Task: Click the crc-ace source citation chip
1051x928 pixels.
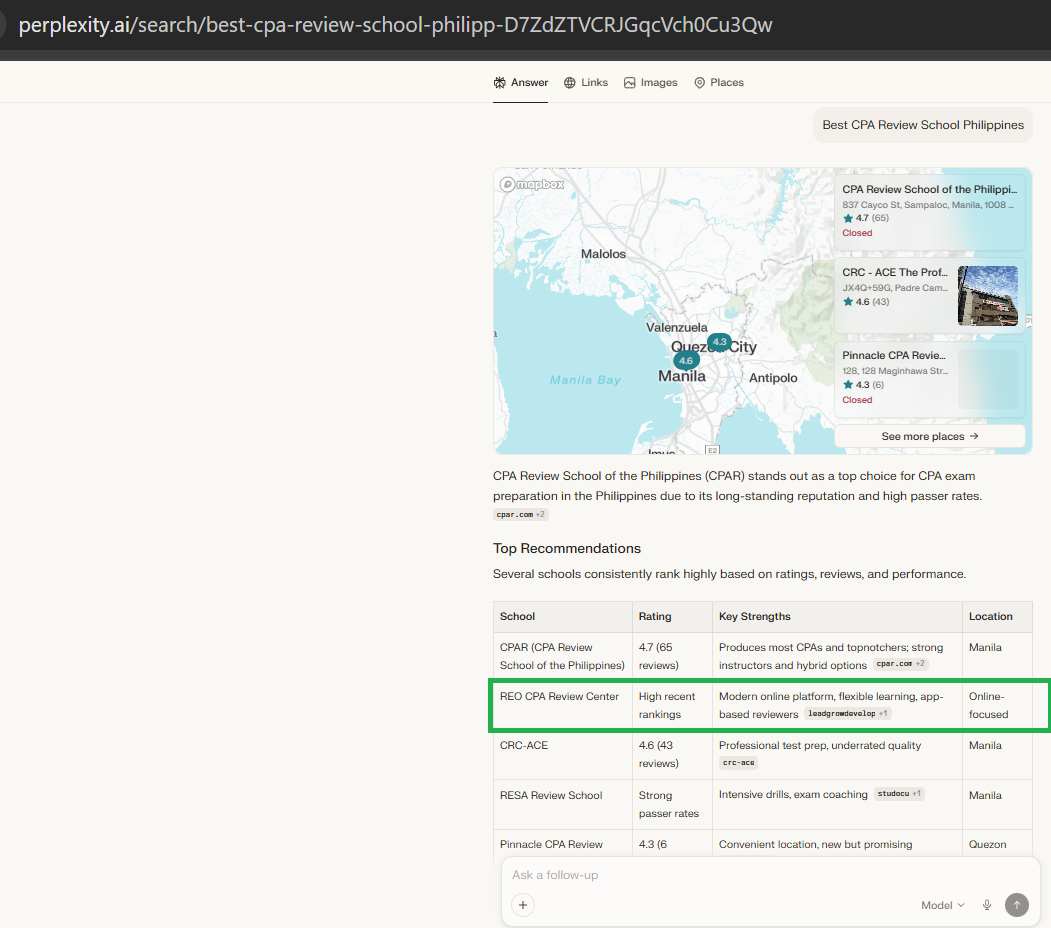Action: point(738,763)
